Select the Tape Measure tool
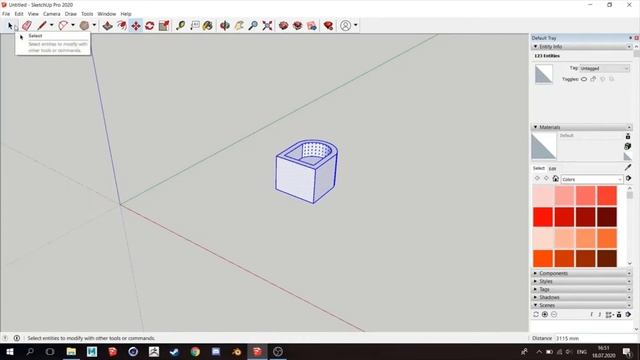This screenshot has width=640, height=360. click(x=180, y=26)
